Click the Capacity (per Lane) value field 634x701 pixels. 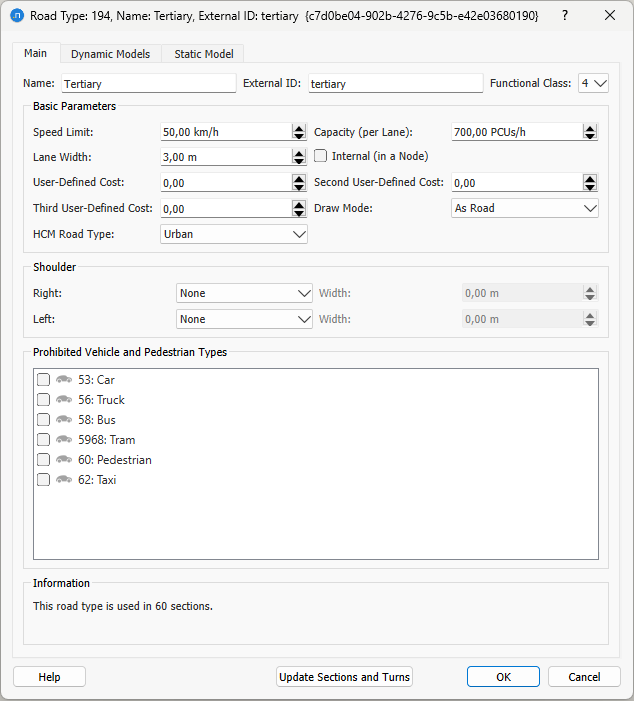[517, 132]
